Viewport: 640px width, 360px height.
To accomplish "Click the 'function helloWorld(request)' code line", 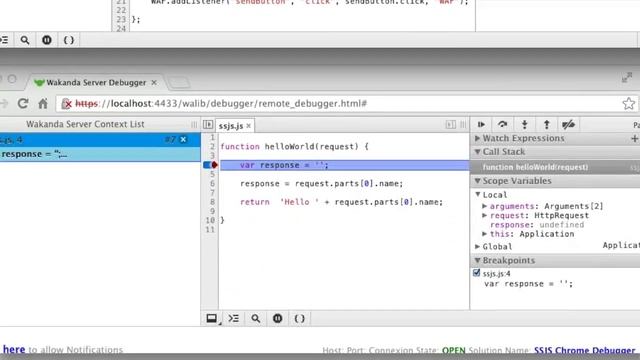I will click(x=294, y=146).
